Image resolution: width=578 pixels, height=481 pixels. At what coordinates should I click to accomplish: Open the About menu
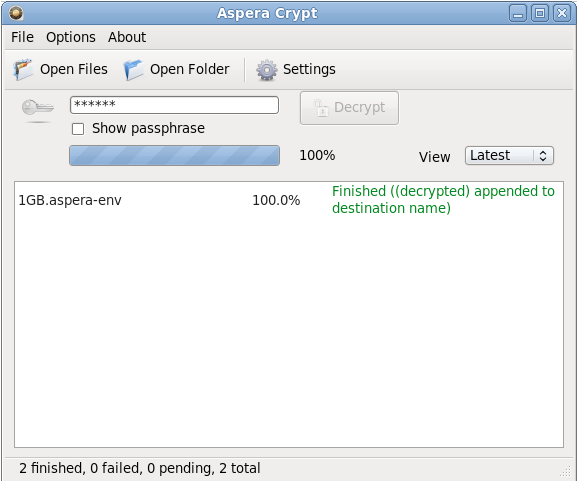(127, 37)
